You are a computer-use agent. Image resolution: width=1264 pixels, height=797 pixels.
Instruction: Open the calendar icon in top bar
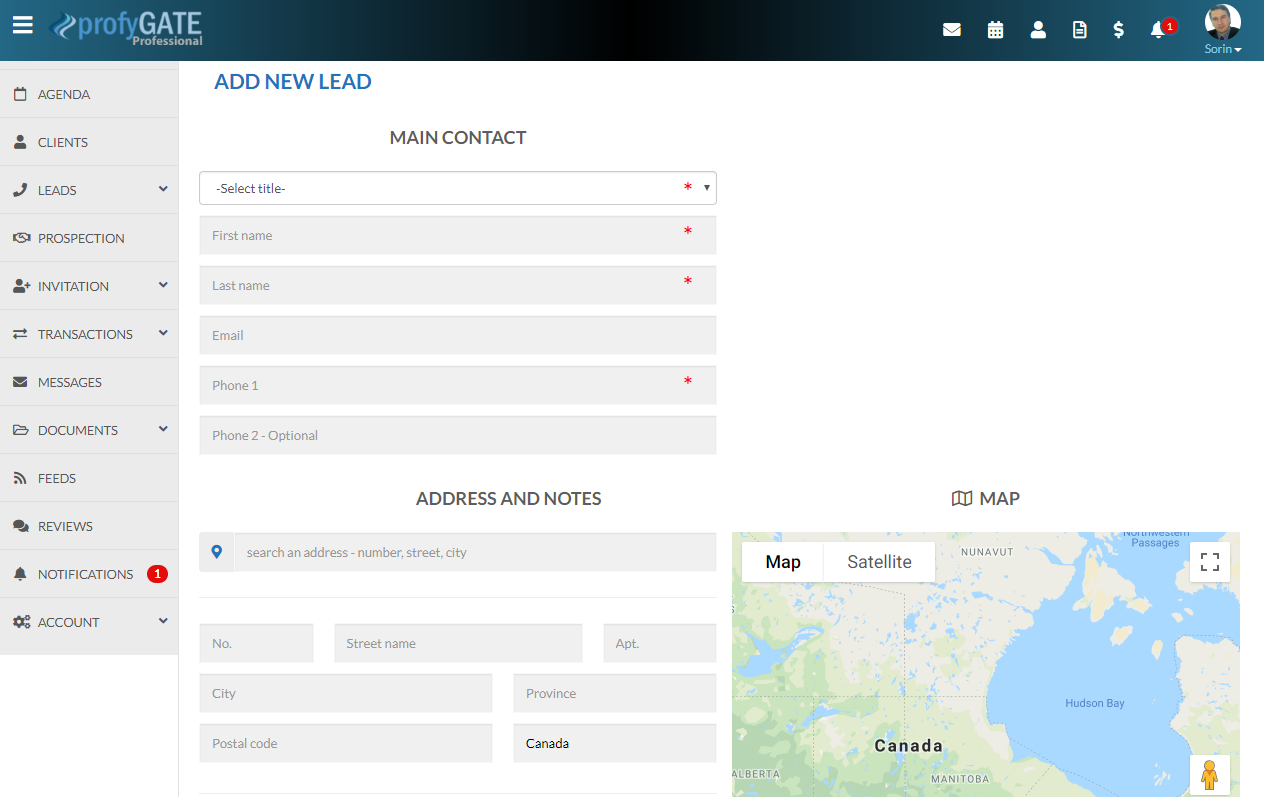[995, 30]
